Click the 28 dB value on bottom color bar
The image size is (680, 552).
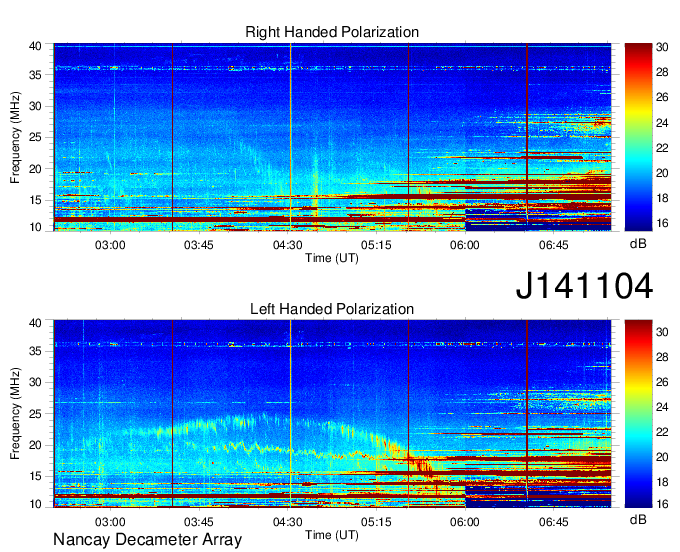click(662, 357)
